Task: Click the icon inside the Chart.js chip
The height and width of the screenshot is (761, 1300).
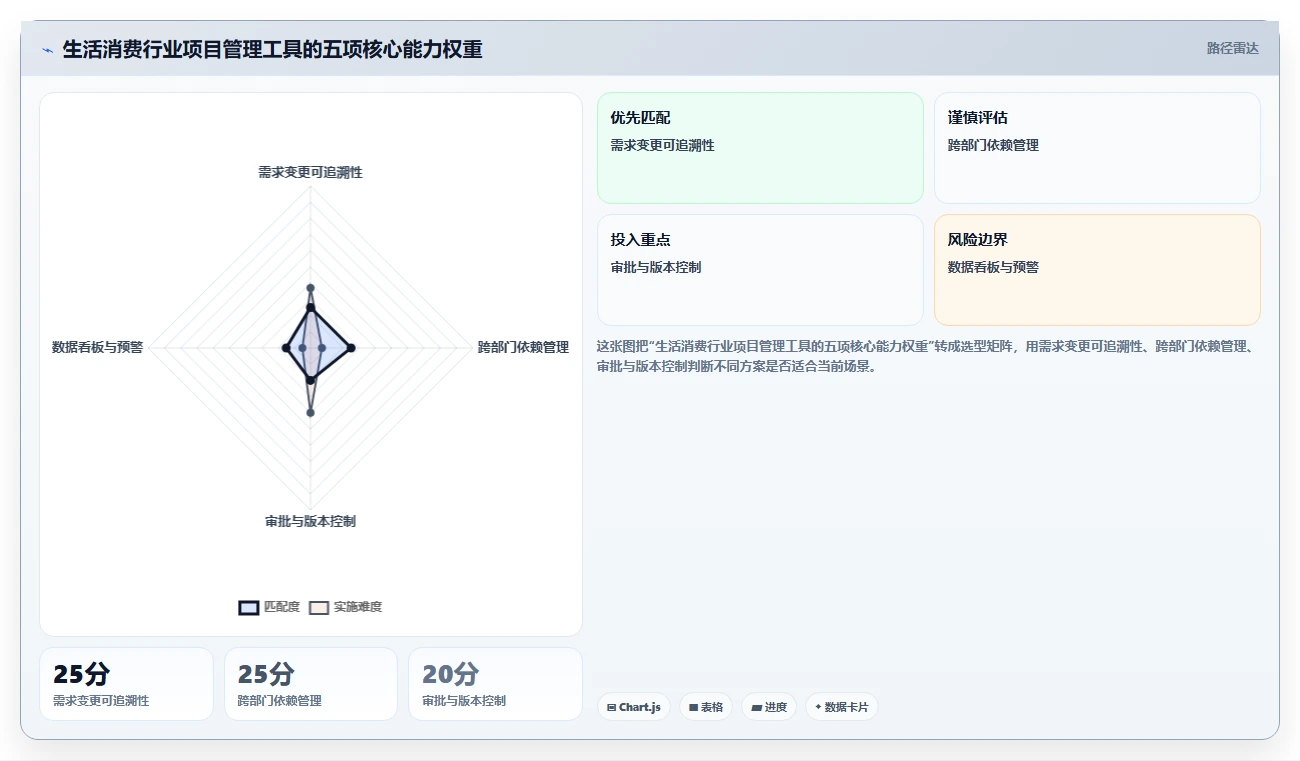Action: point(612,707)
